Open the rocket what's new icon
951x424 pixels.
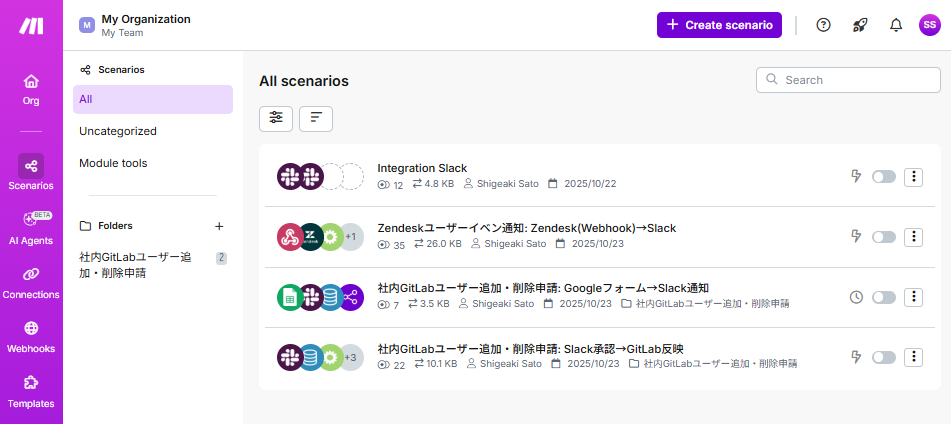[859, 25]
